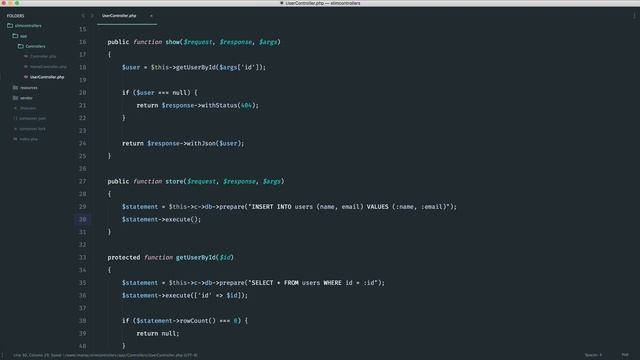Click withJson on line 24
Screen dimensions: 640x360
tap(201, 143)
